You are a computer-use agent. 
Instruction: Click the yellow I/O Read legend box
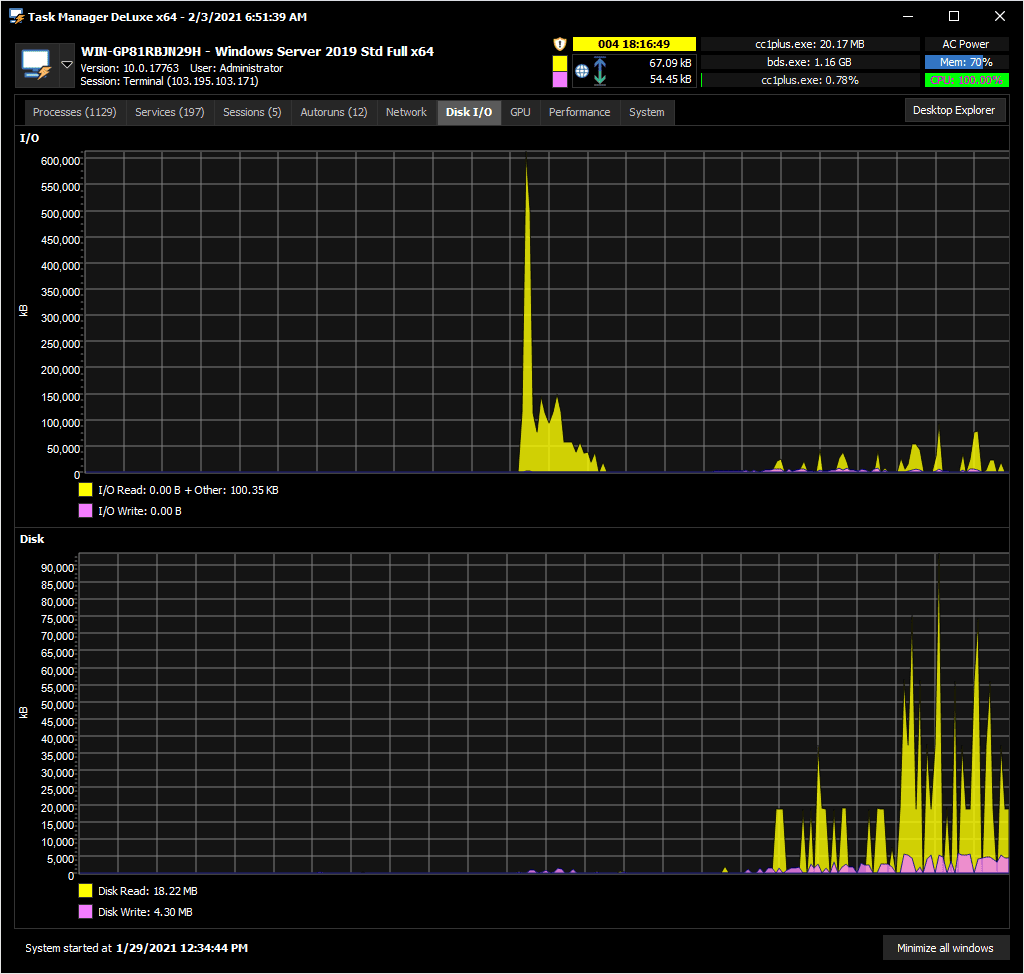click(x=86, y=490)
